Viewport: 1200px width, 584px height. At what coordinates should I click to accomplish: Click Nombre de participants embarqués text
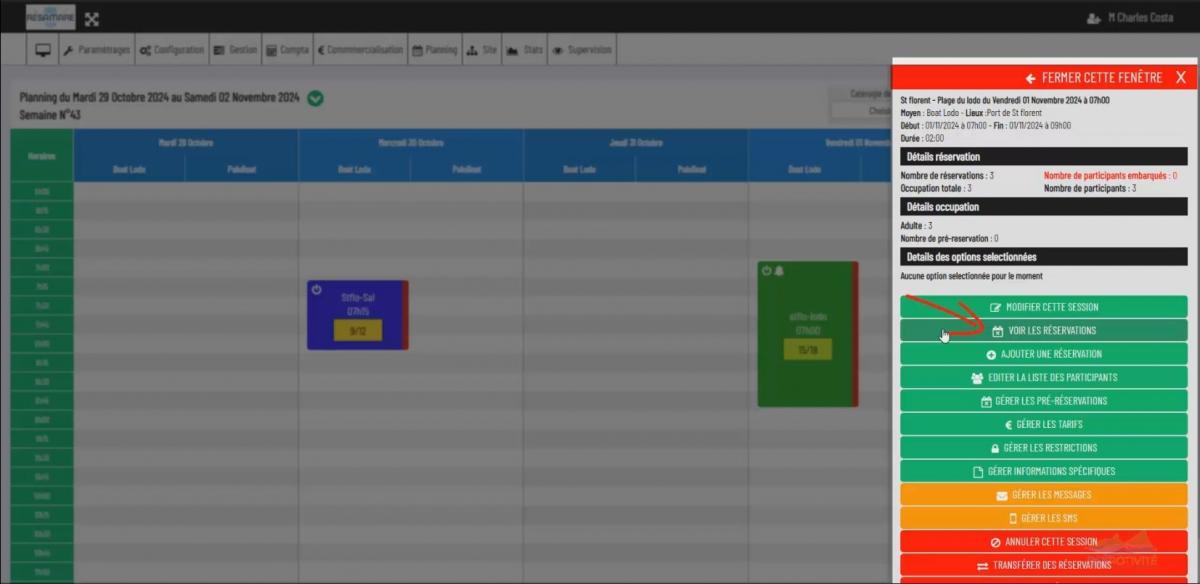(1111, 175)
